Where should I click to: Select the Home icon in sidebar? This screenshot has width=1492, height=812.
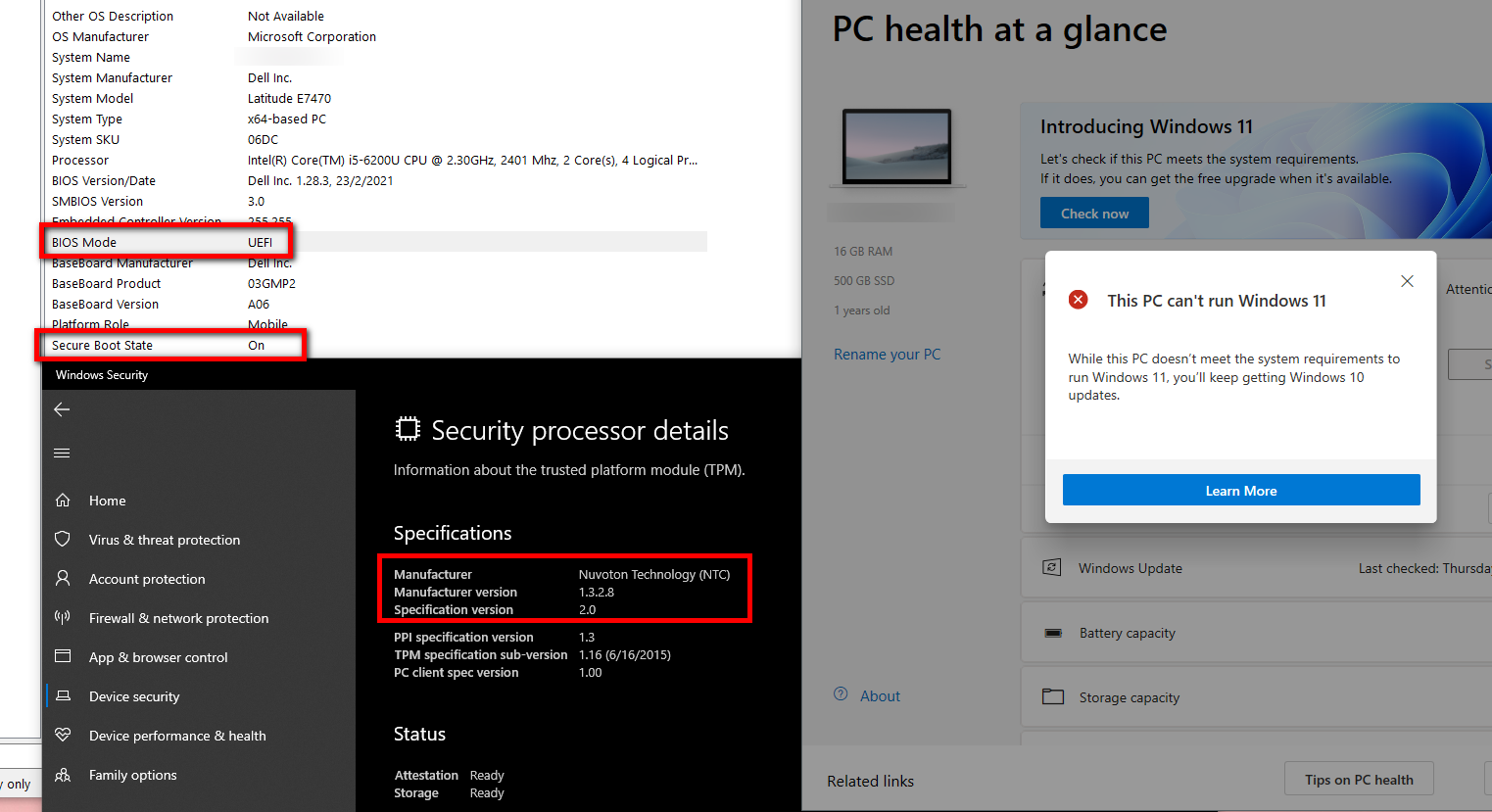point(63,501)
